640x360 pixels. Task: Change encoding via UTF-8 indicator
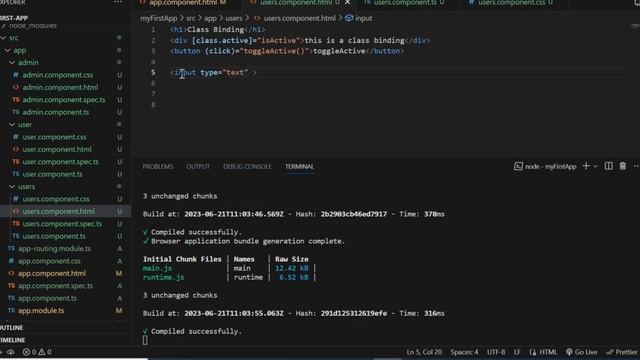click(x=496, y=352)
